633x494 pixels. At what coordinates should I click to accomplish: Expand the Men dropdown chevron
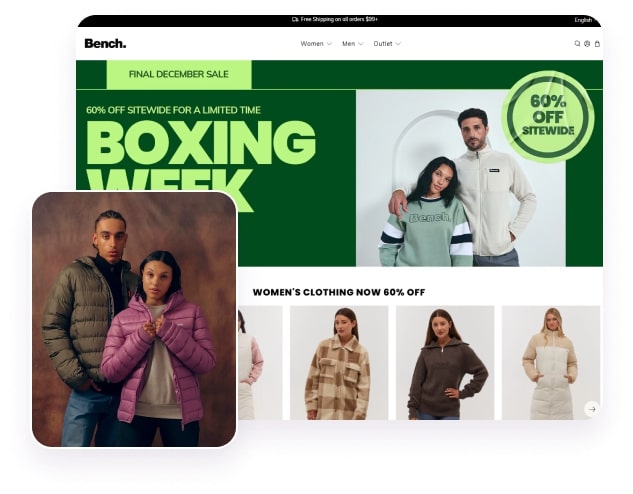pyautogui.click(x=361, y=44)
